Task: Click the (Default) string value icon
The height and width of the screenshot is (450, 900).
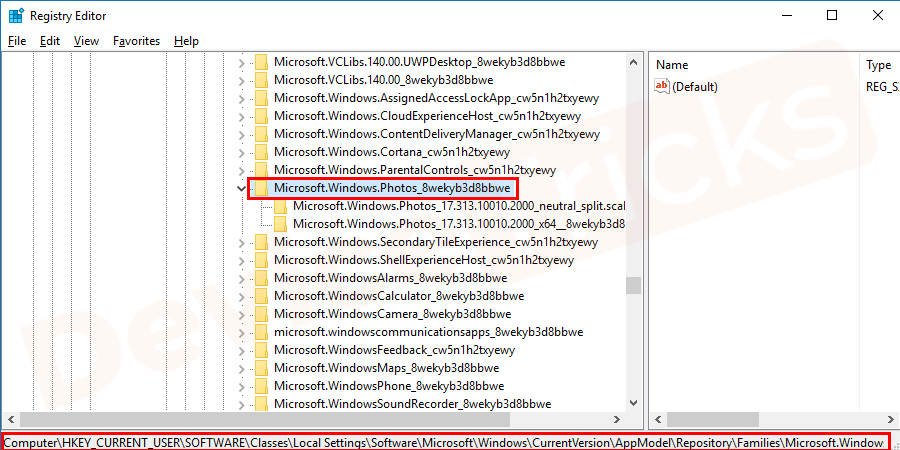Action: click(661, 87)
